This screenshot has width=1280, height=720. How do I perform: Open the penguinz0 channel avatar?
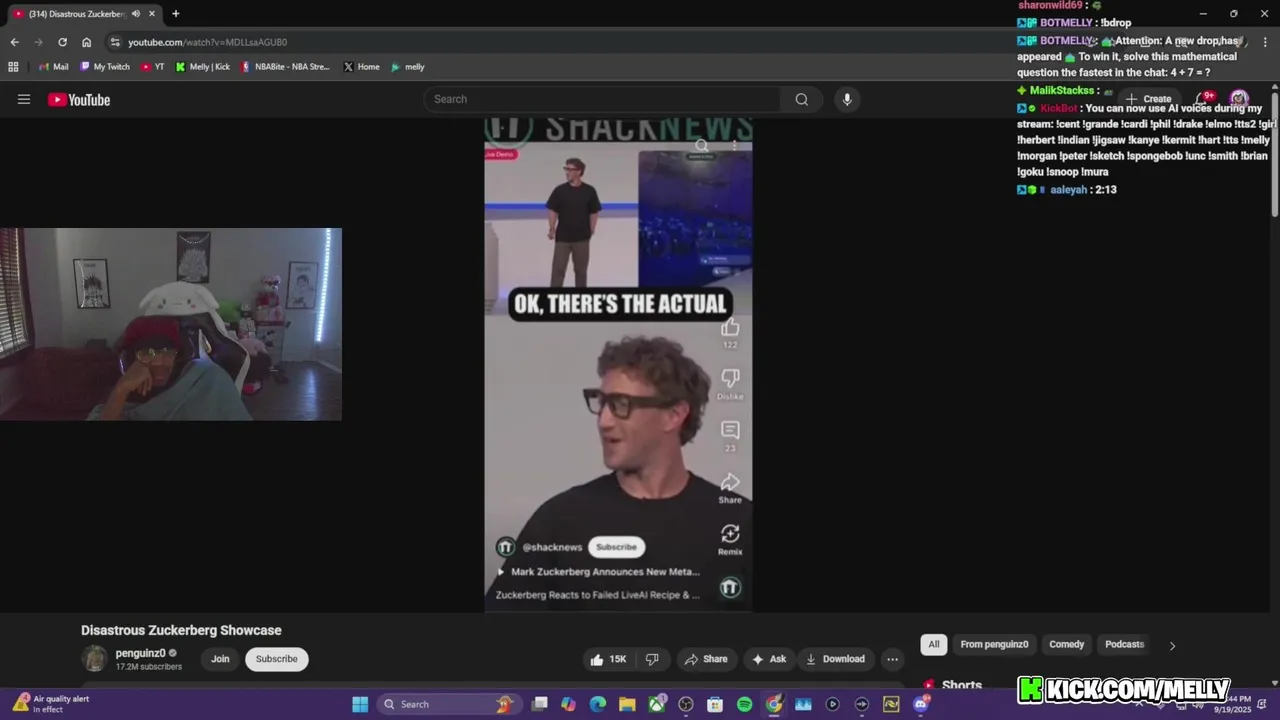point(95,659)
